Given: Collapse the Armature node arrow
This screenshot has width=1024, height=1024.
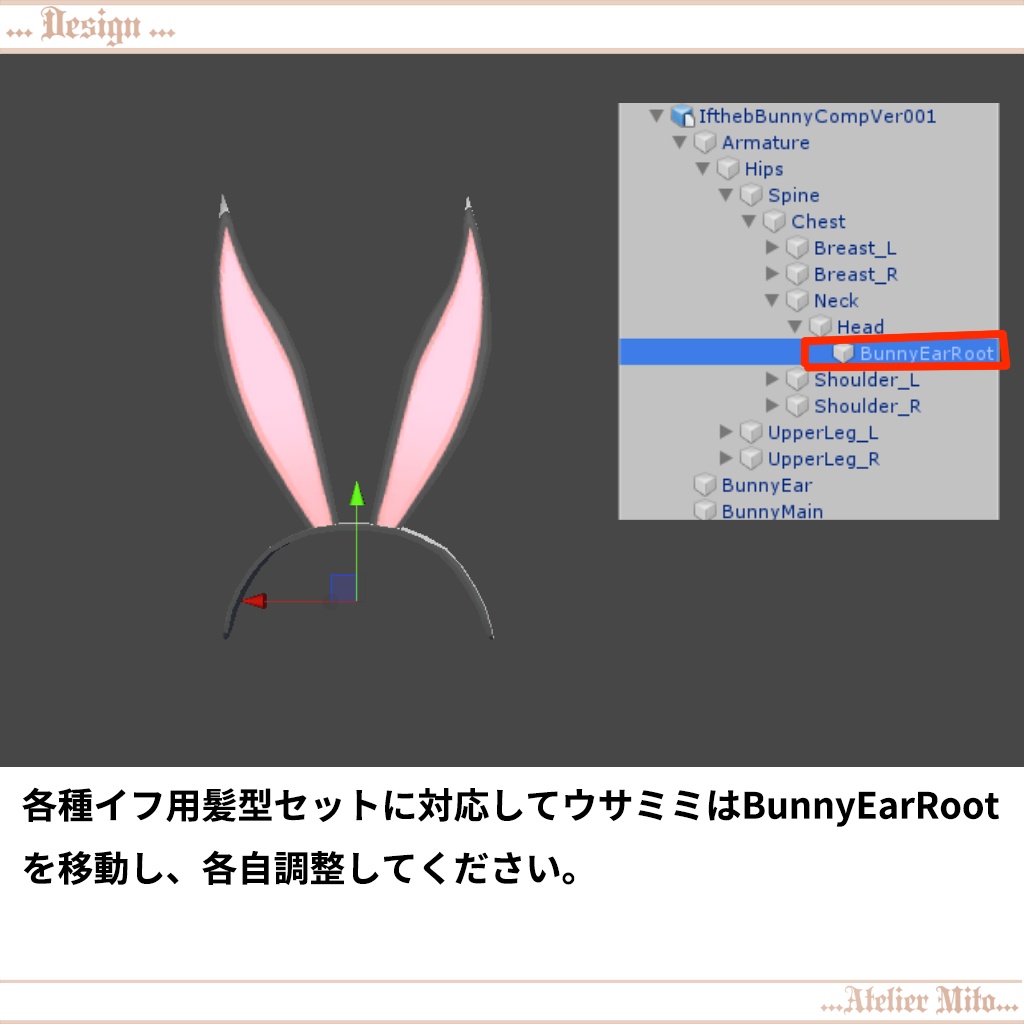Looking at the screenshot, I should coord(679,142).
